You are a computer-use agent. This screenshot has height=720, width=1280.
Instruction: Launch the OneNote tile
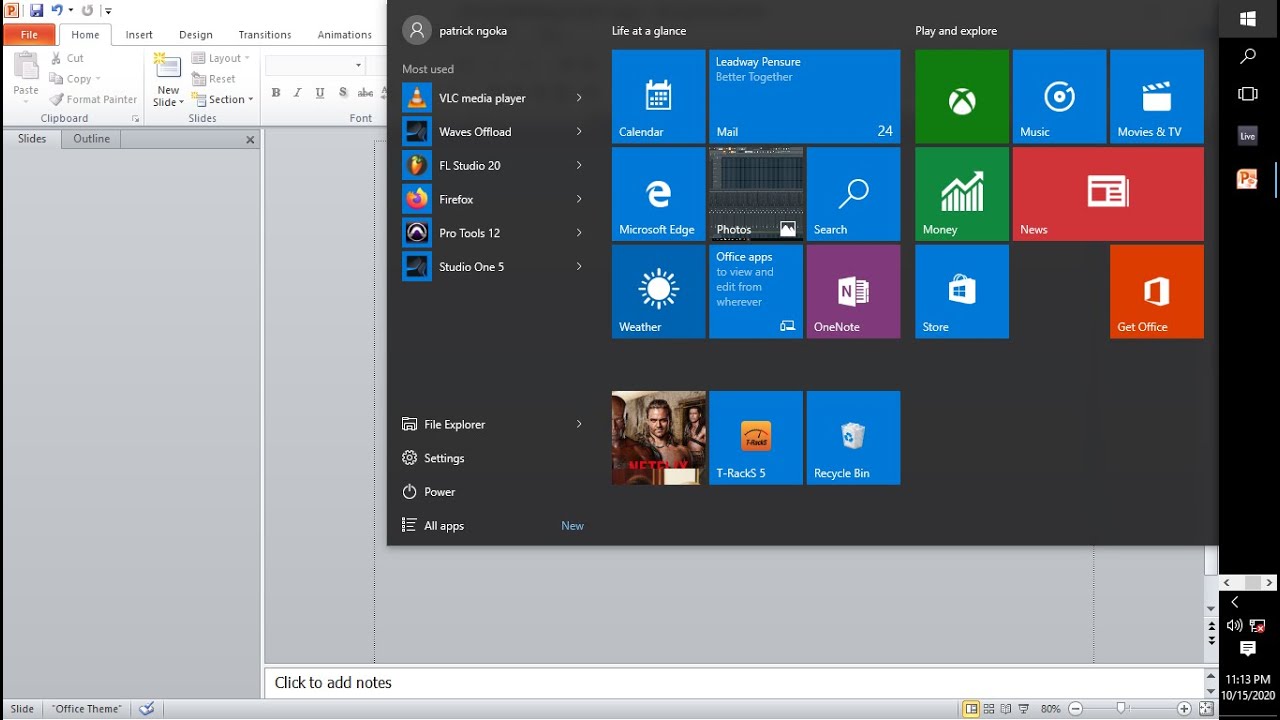[853, 292]
